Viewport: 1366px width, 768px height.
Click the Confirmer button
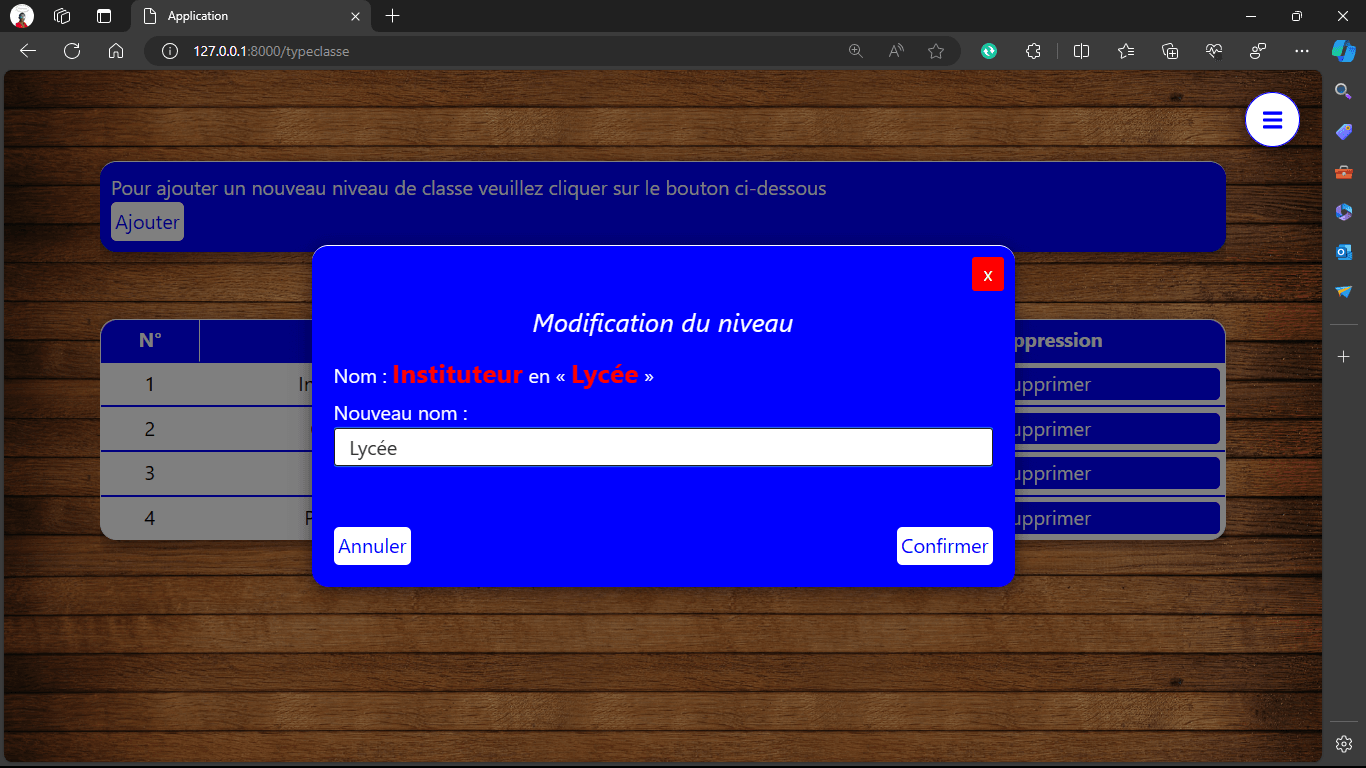945,546
